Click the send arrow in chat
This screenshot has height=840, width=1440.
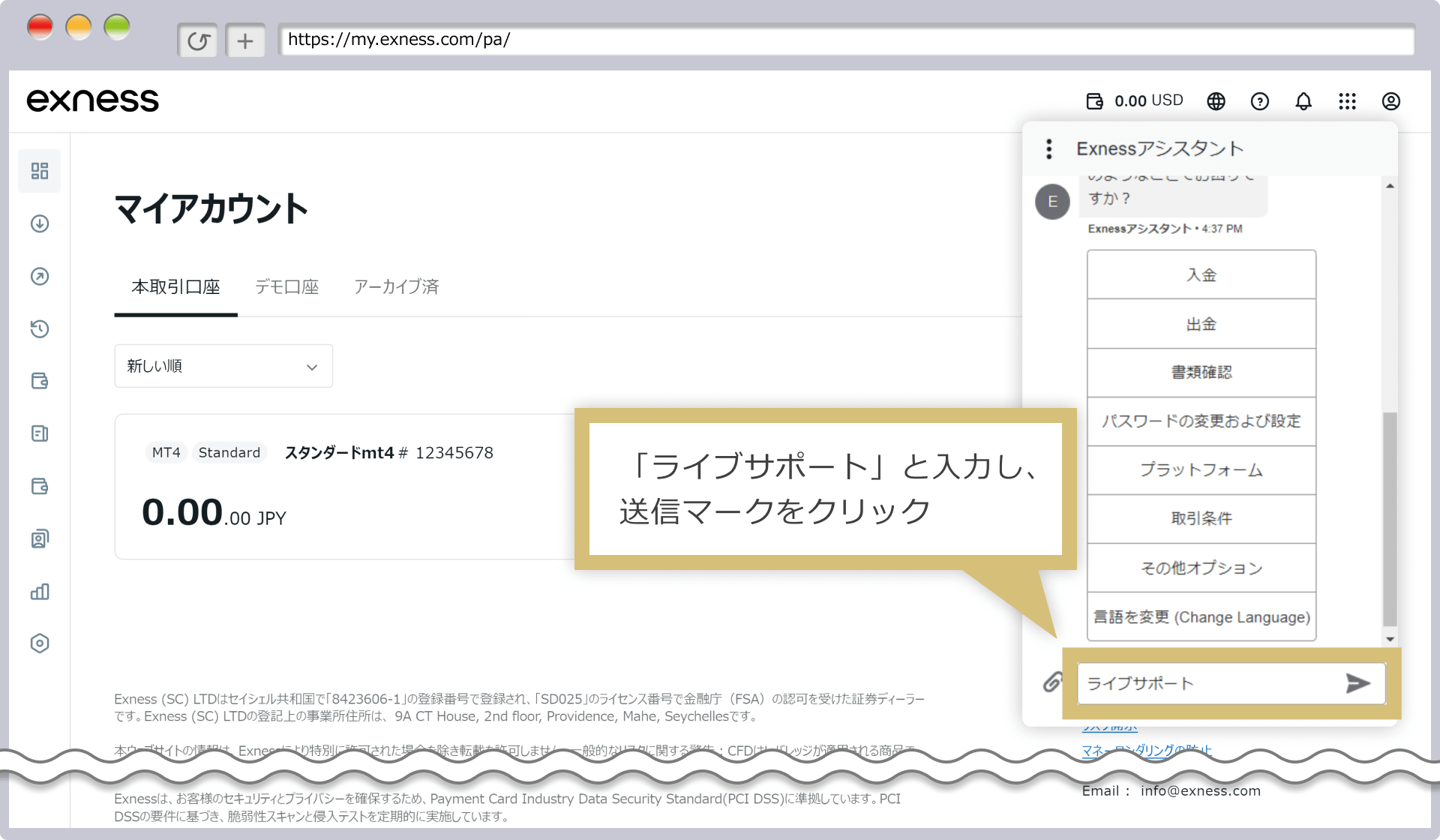coord(1358,683)
